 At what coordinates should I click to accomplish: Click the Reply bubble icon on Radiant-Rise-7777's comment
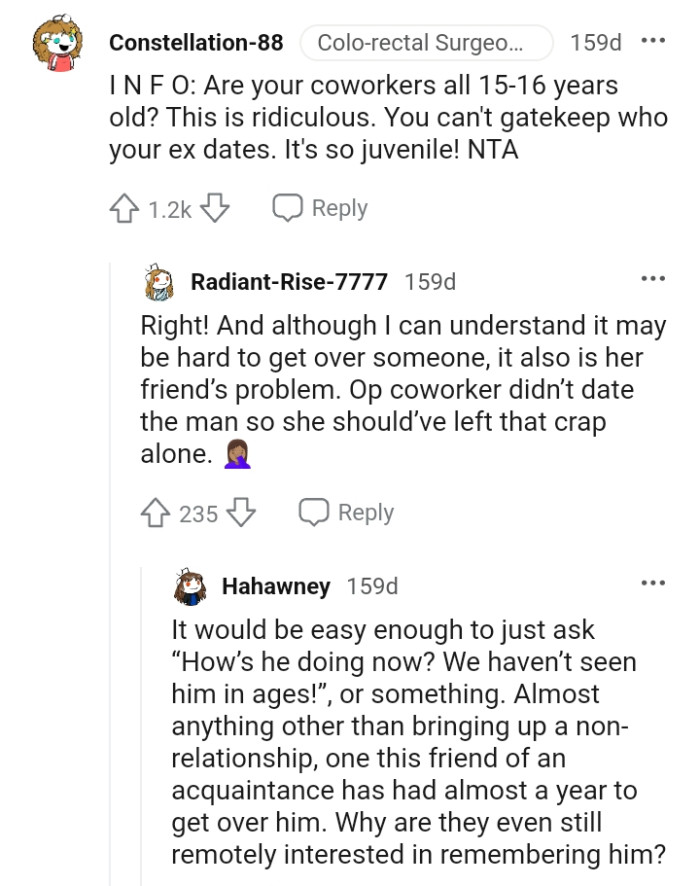(x=316, y=512)
